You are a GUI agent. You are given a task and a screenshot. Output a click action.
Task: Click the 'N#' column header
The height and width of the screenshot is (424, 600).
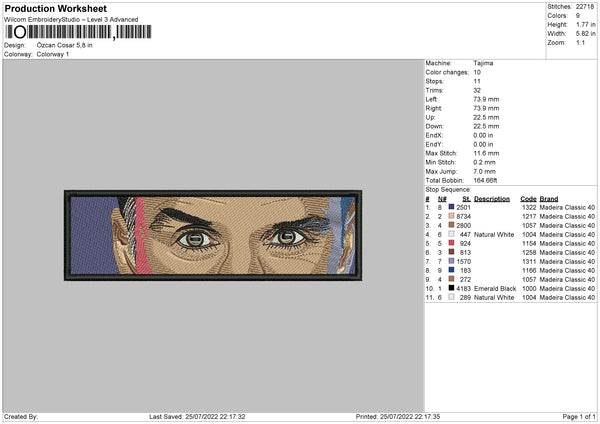click(x=442, y=199)
